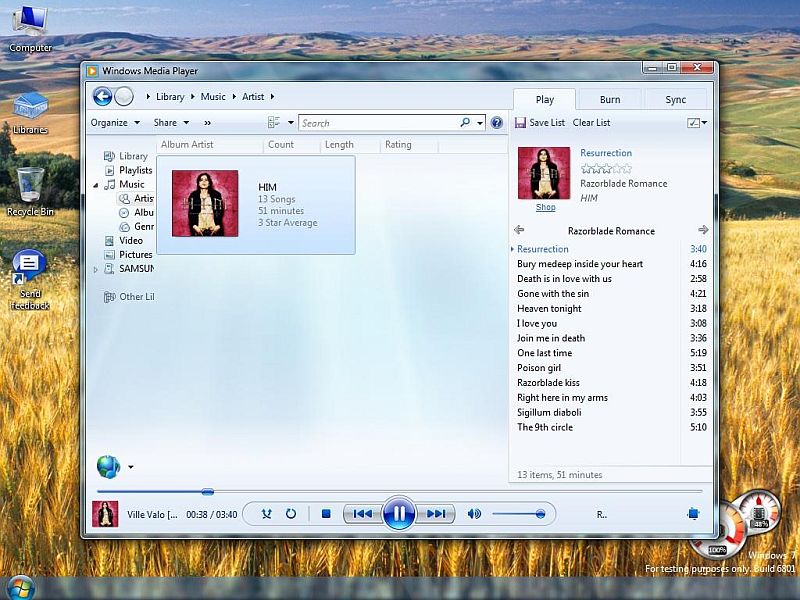Skip to the next track
The height and width of the screenshot is (600, 800).
(435, 514)
